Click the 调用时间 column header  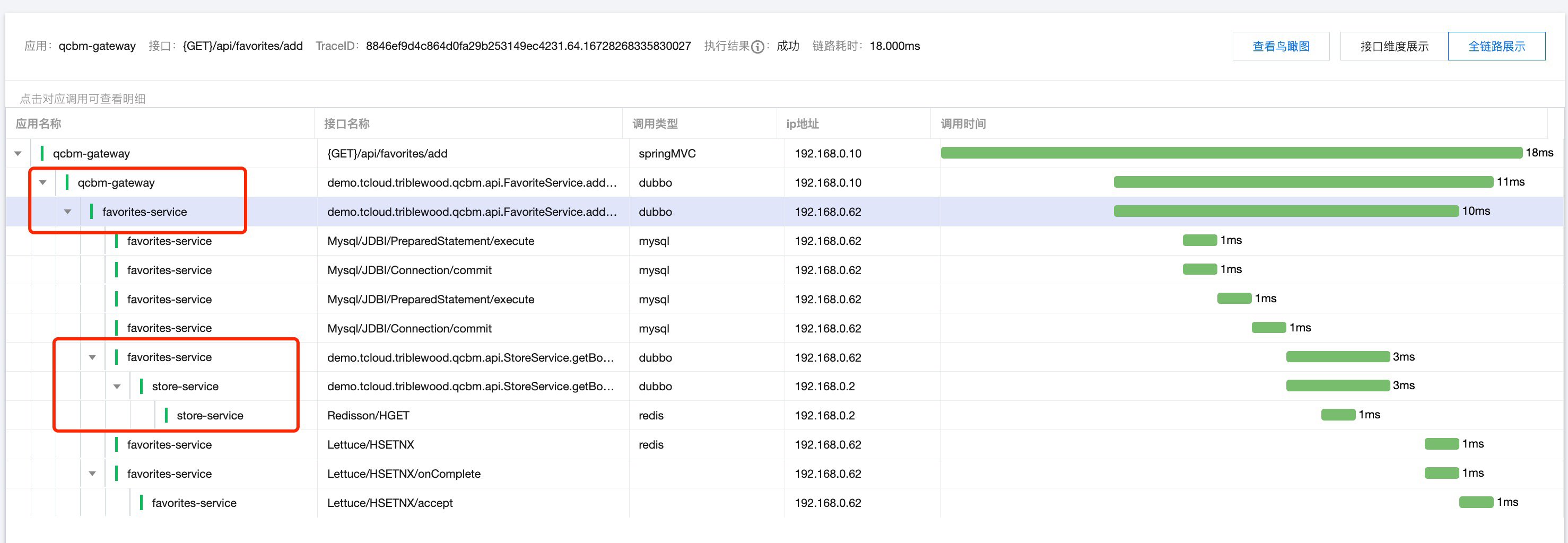pos(963,124)
